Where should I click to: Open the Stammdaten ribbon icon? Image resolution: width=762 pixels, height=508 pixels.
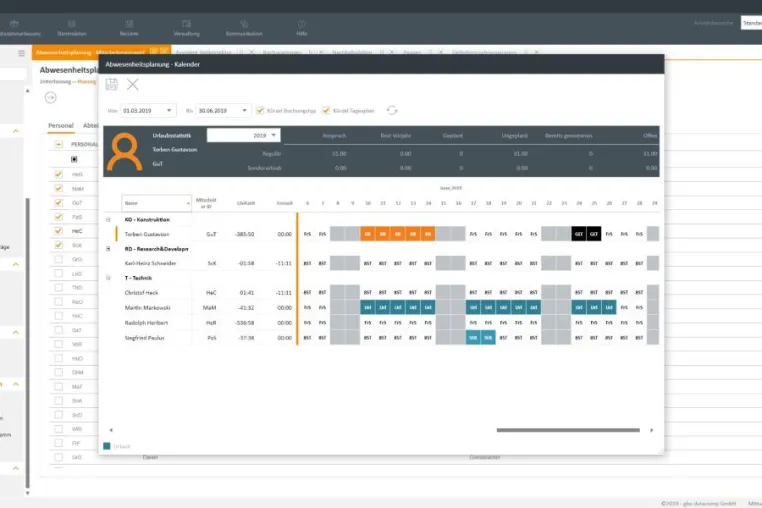pyautogui.click(x=72, y=28)
